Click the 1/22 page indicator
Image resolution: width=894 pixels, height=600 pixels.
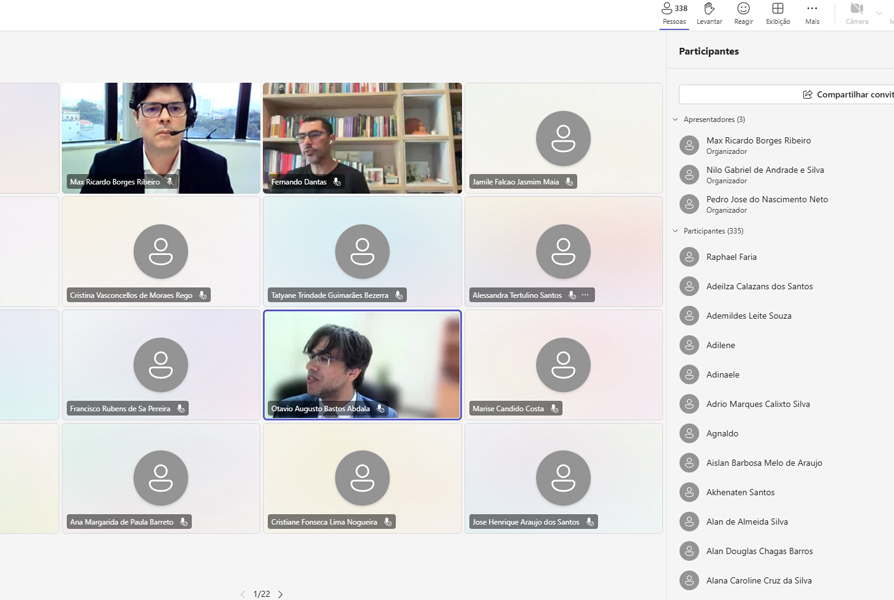click(x=262, y=594)
